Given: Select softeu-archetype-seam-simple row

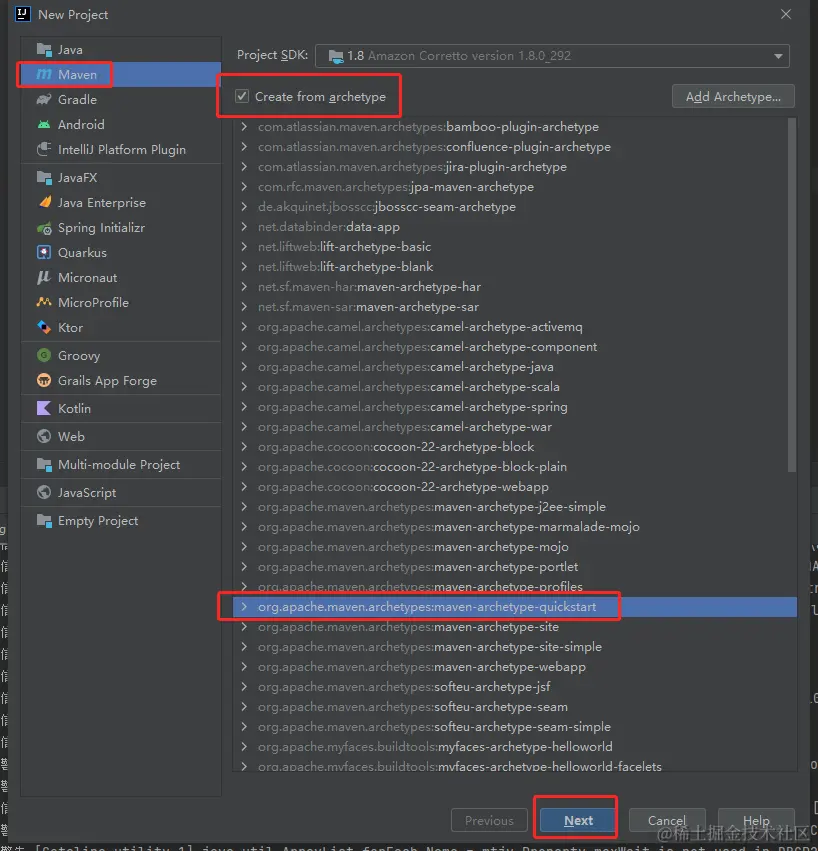Looking at the screenshot, I should click(515, 727).
